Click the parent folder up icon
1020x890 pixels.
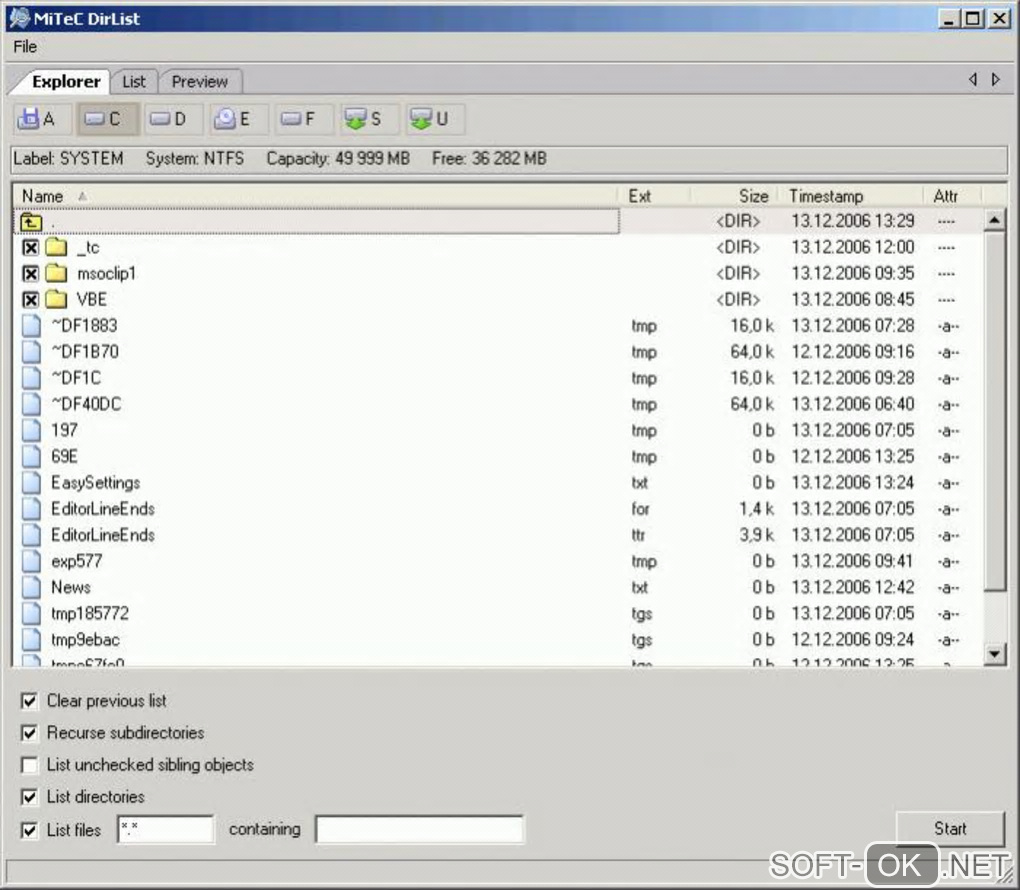31,222
